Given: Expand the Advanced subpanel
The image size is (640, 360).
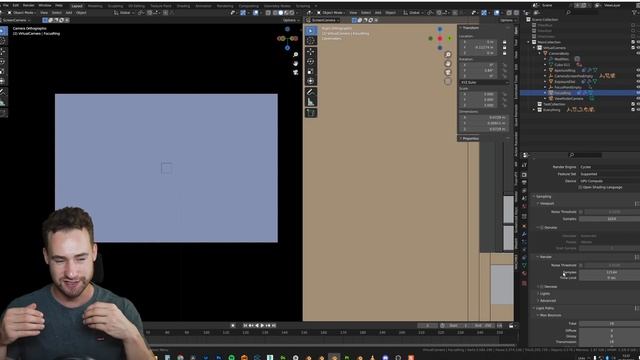Looking at the screenshot, I should [547, 300].
